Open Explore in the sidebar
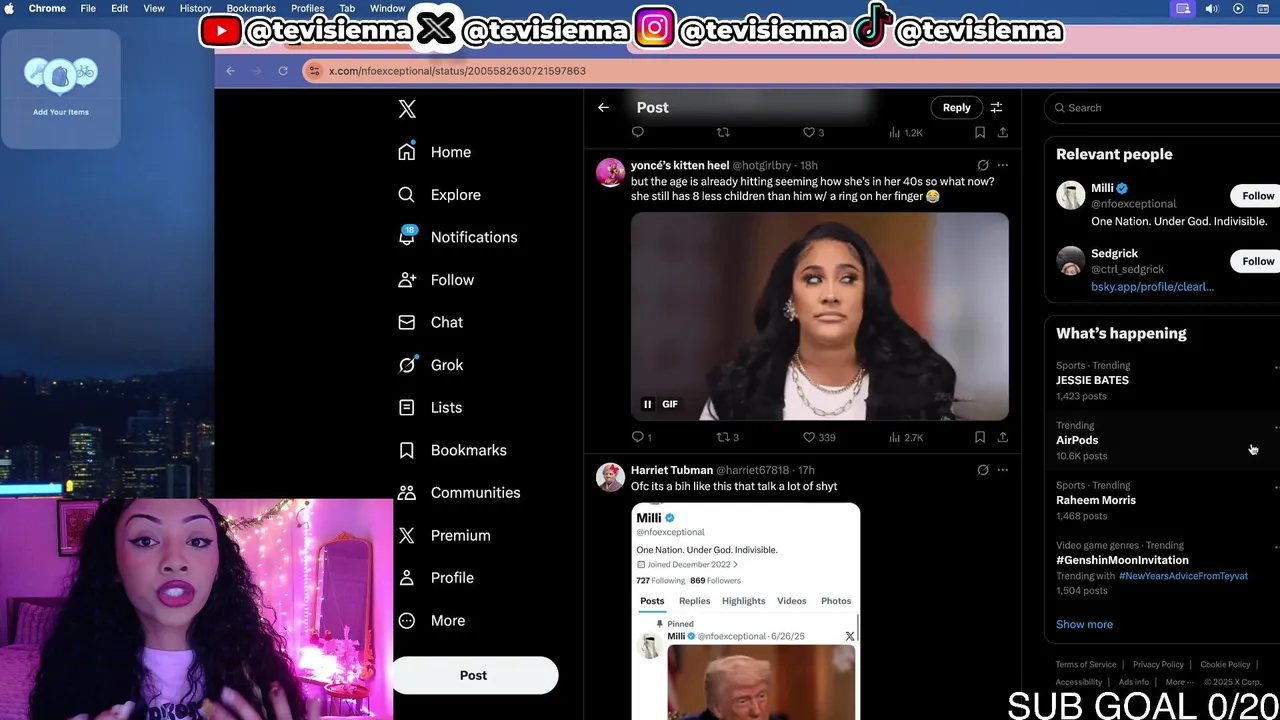This screenshot has width=1280, height=720. 439,195
